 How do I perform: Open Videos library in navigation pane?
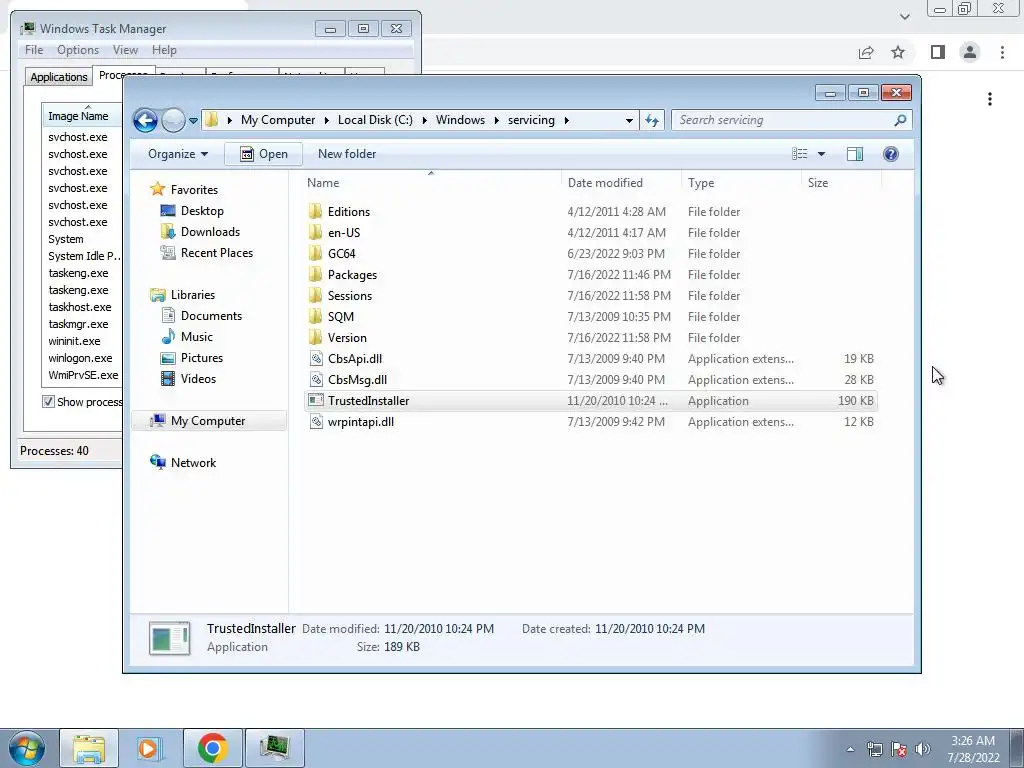(x=198, y=379)
